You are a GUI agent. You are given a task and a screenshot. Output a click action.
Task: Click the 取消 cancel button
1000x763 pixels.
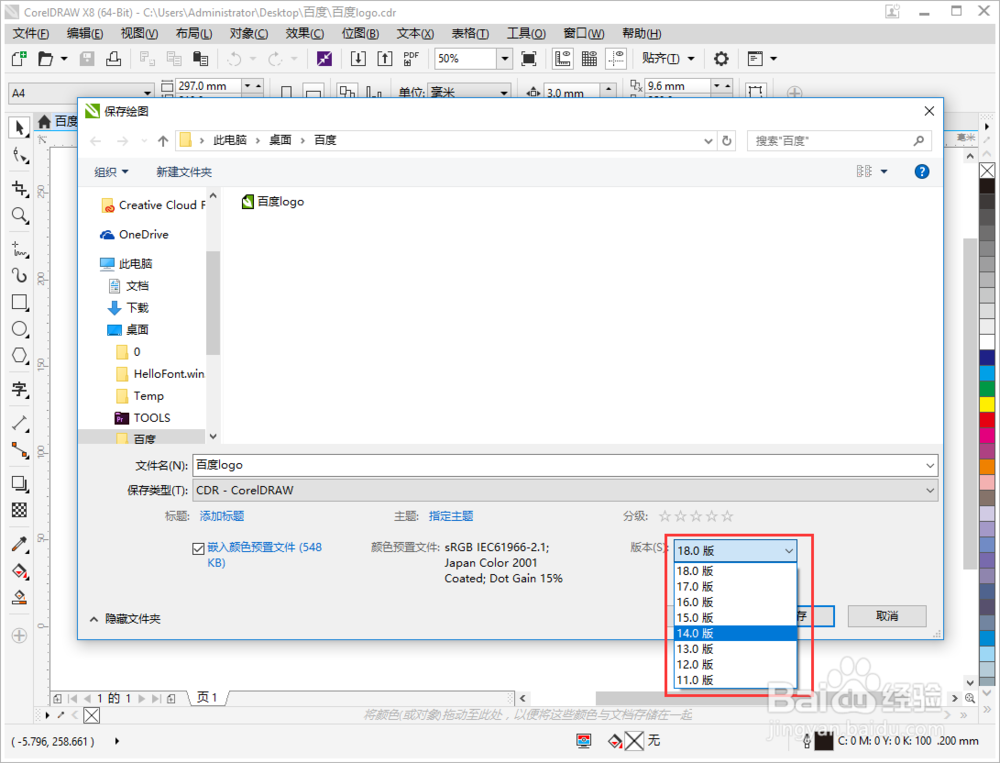[x=886, y=616]
